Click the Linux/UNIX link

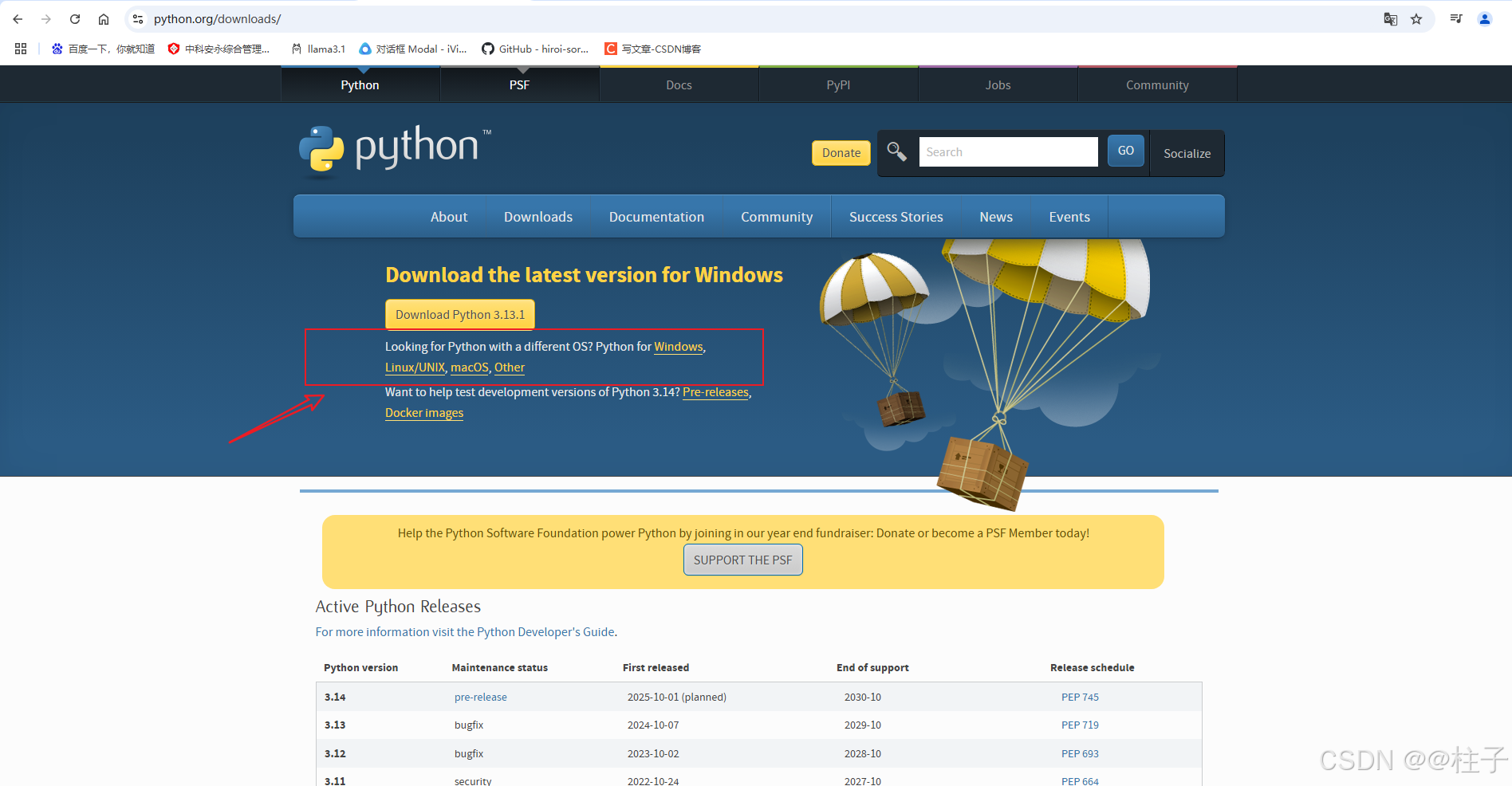pos(415,367)
